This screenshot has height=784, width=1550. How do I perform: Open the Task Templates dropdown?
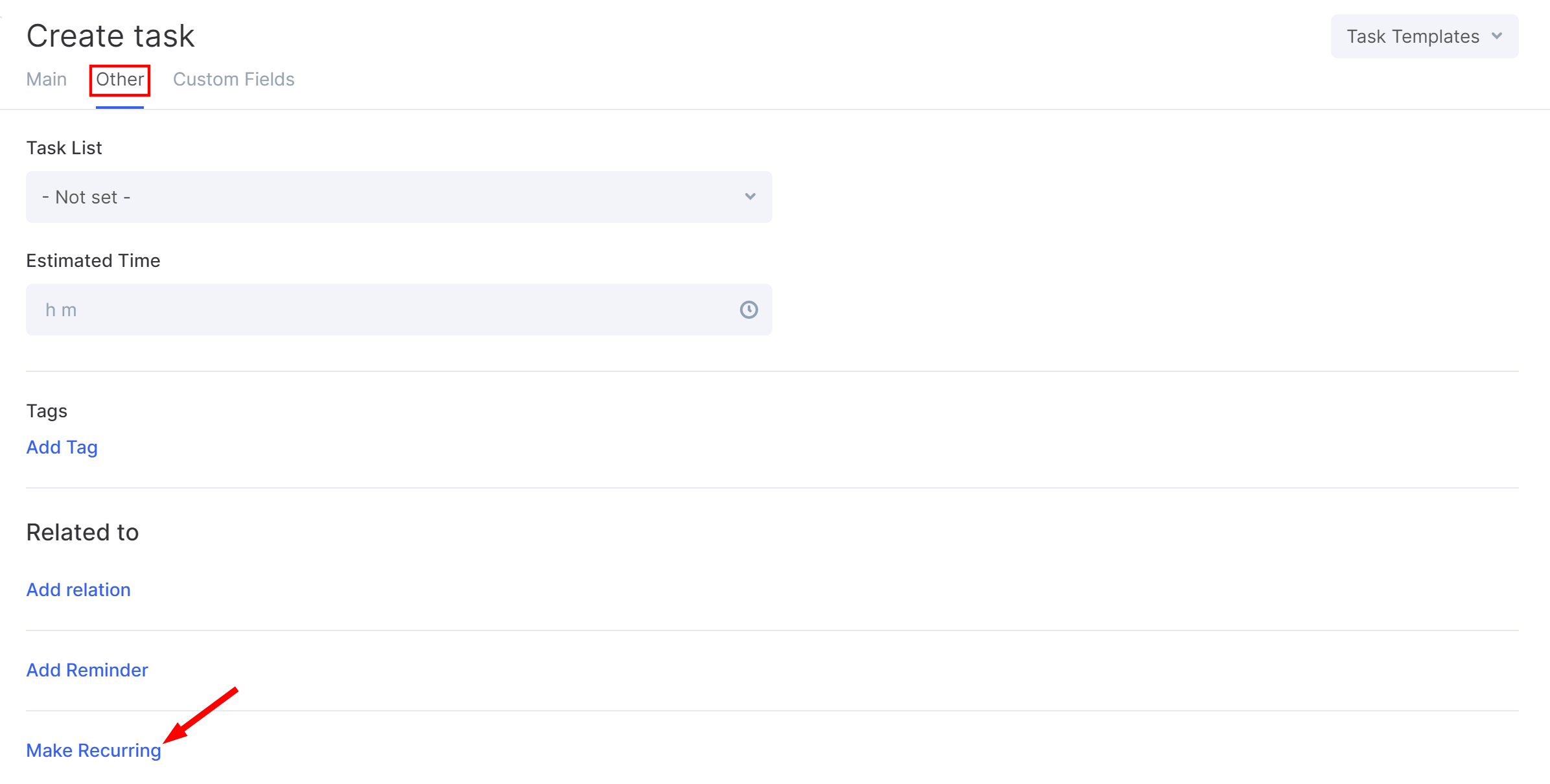point(1424,36)
